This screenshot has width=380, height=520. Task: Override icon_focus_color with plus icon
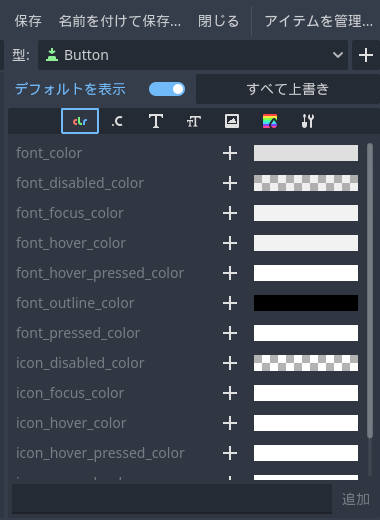pos(230,393)
